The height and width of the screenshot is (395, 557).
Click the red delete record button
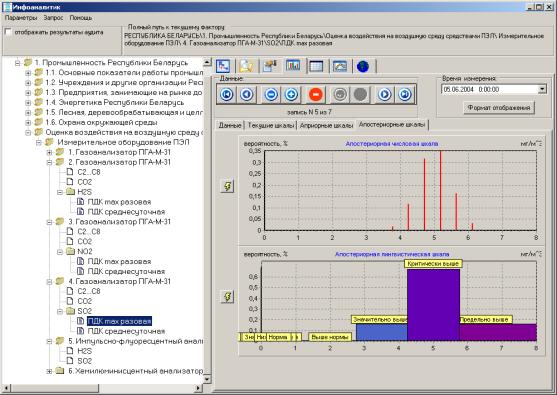(316, 94)
